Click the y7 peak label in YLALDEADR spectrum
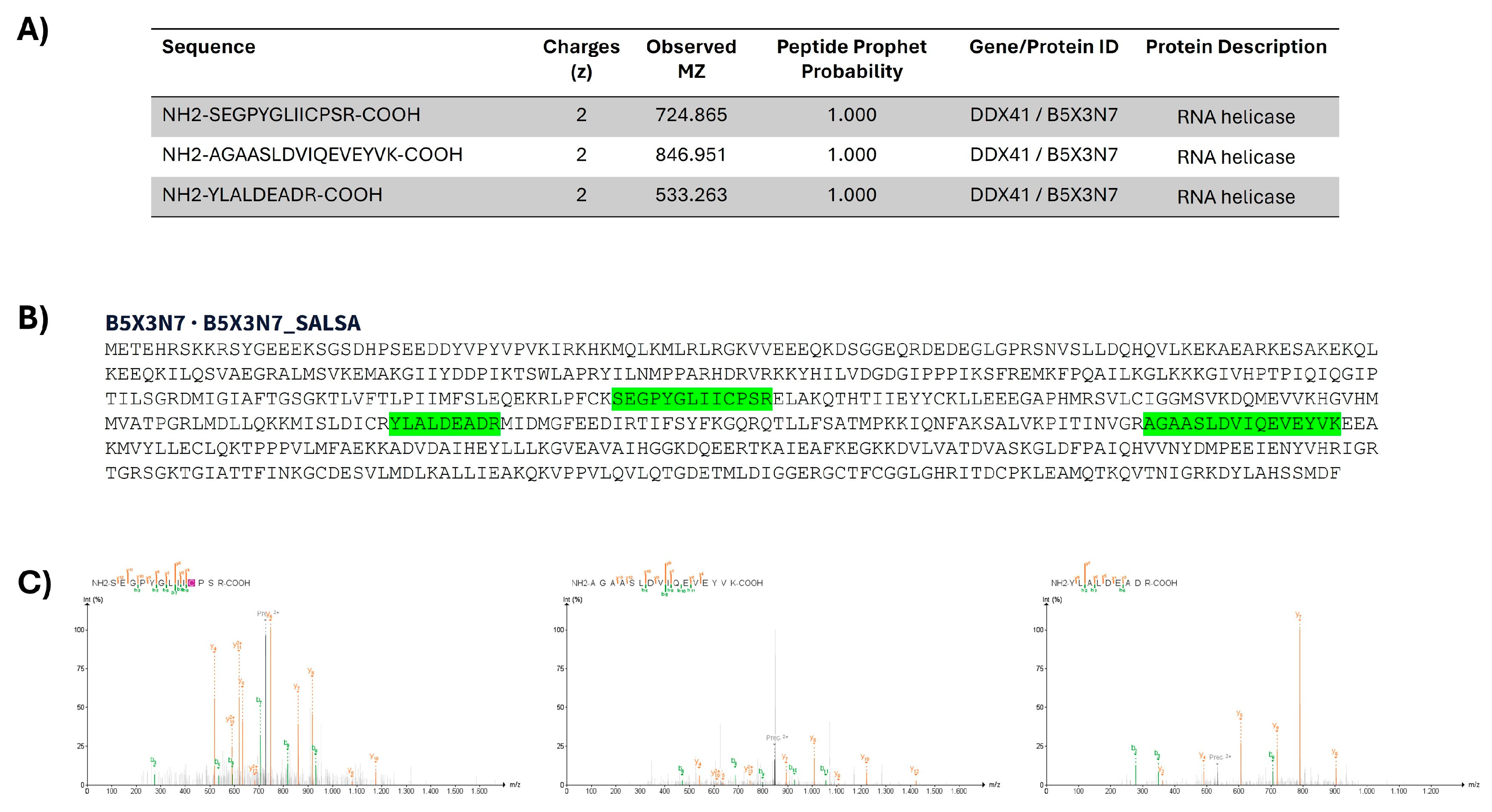1492x812 pixels. [1298, 615]
